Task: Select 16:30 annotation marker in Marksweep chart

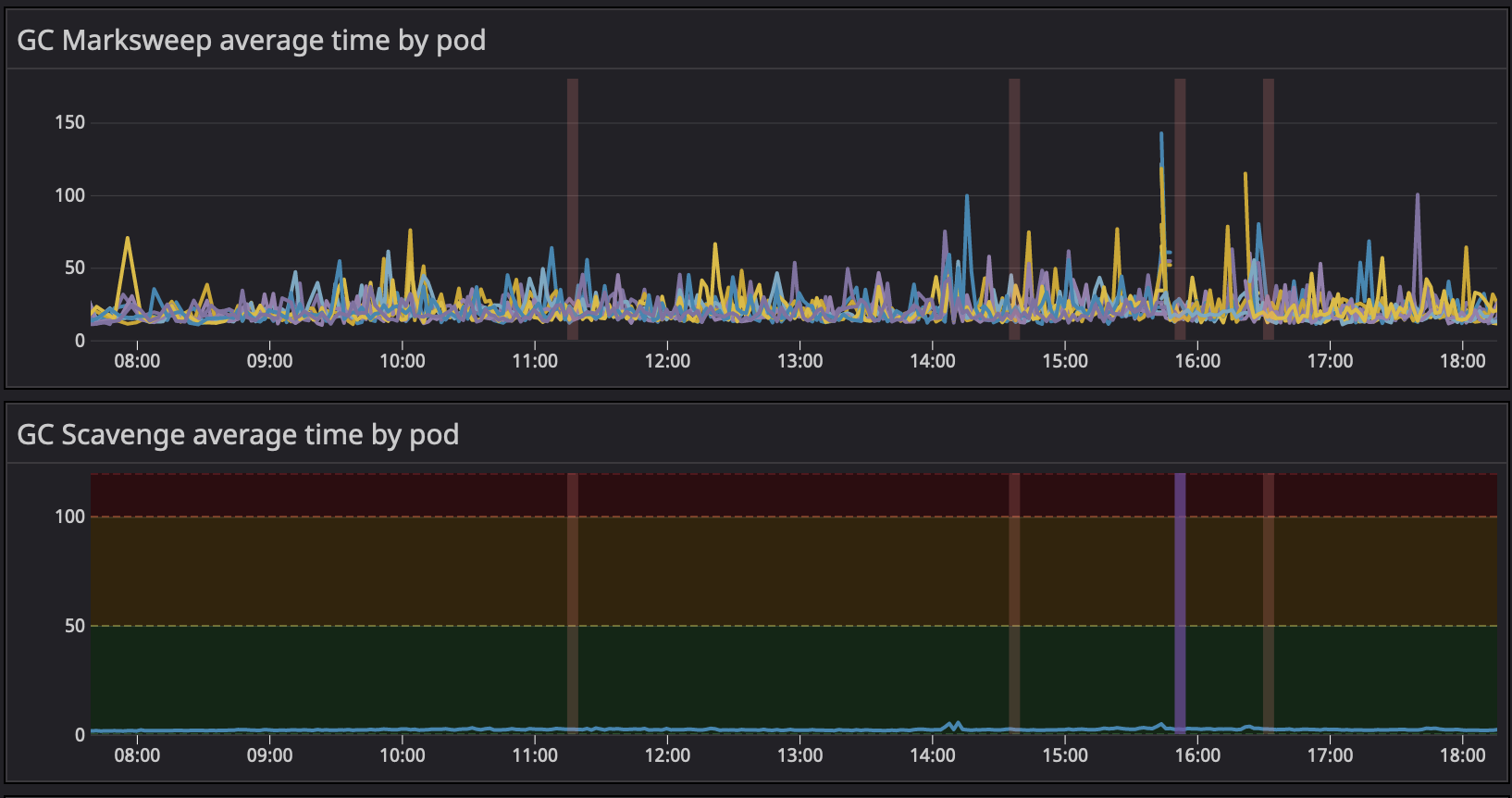Action: pos(1269,209)
